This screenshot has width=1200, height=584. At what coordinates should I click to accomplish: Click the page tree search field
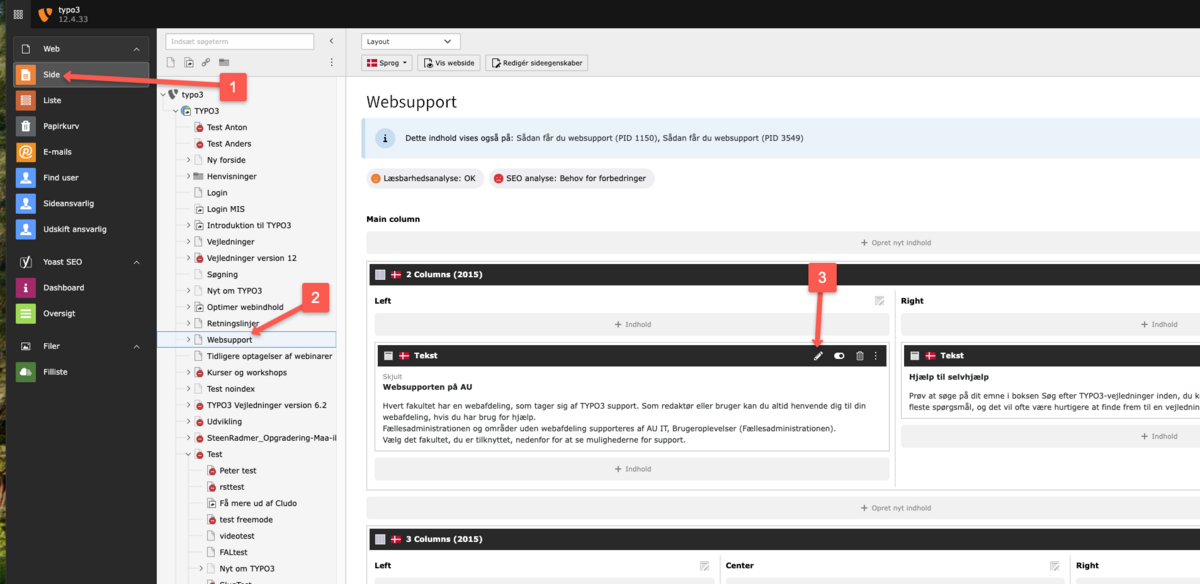pos(241,41)
